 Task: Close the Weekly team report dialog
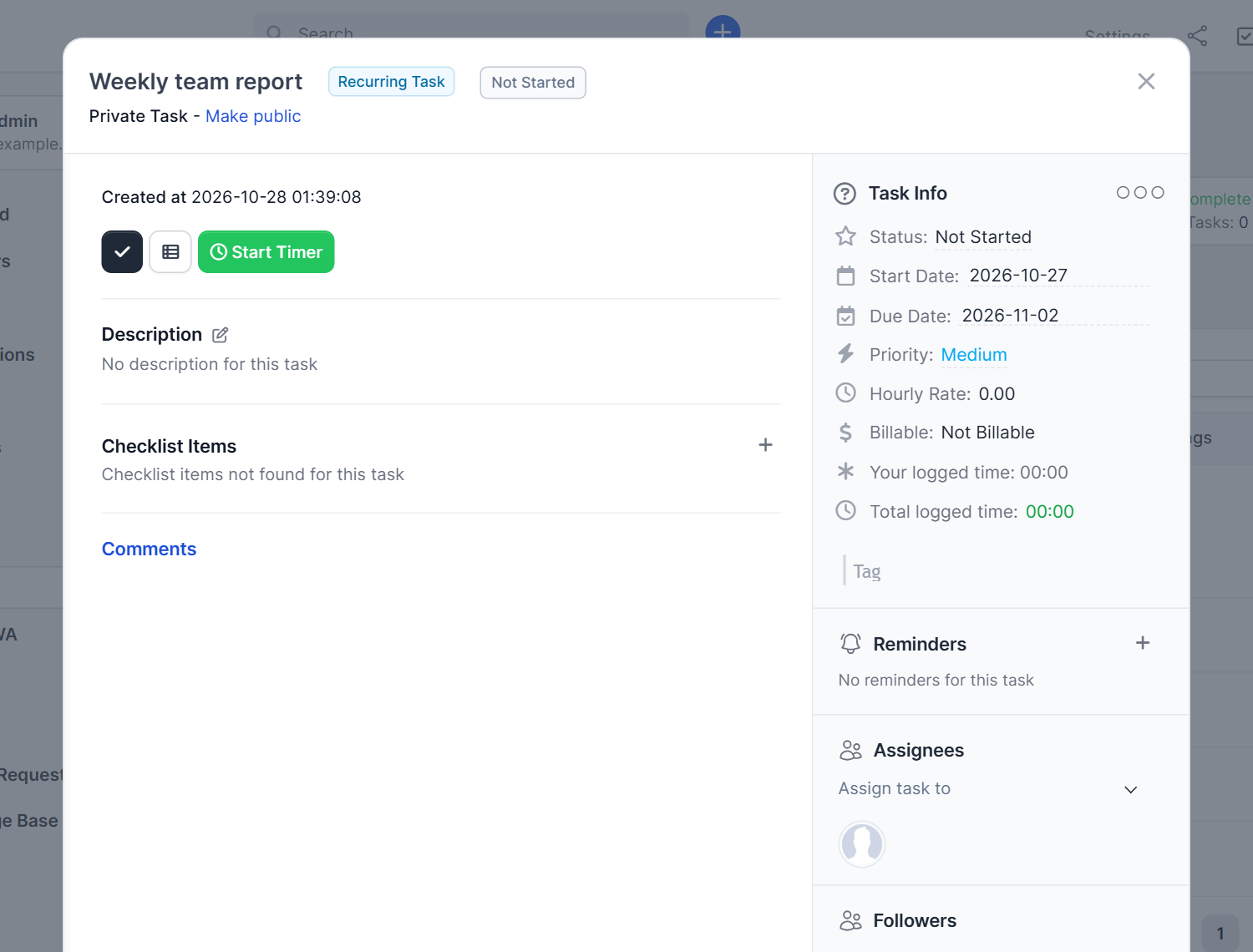1146,81
